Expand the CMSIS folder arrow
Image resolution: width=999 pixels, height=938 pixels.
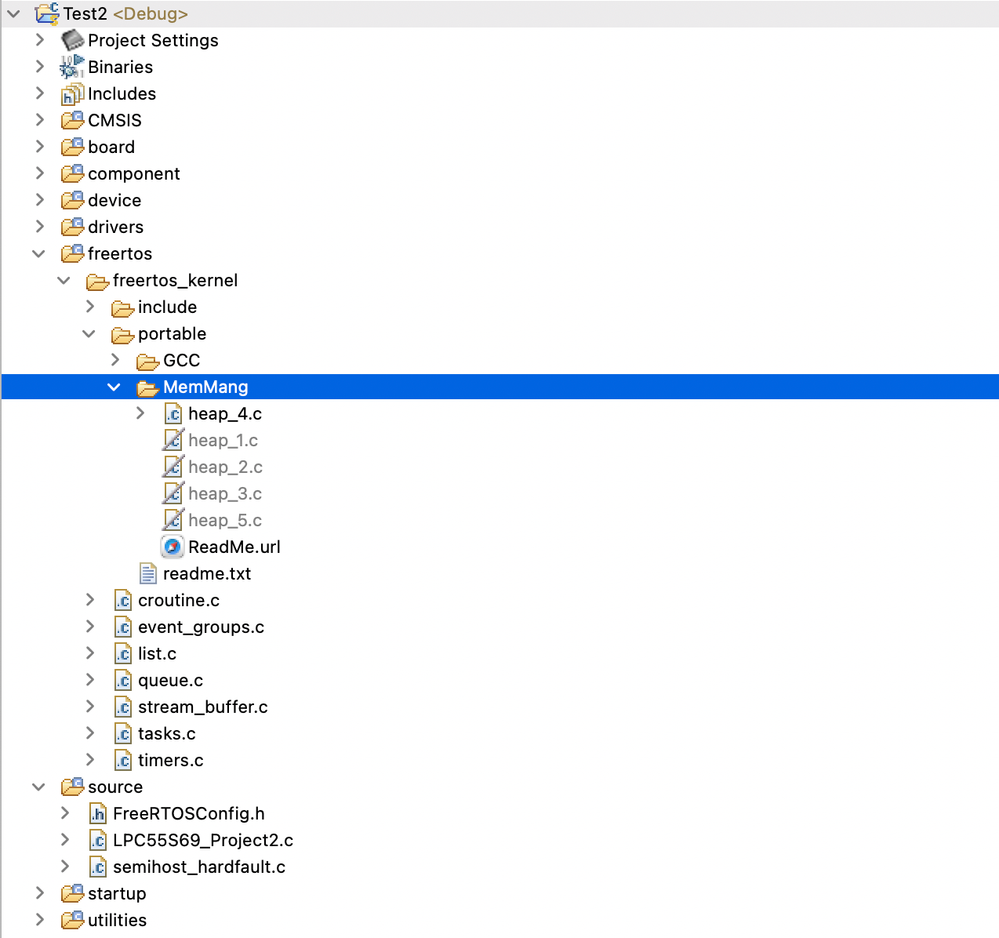click(40, 120)
